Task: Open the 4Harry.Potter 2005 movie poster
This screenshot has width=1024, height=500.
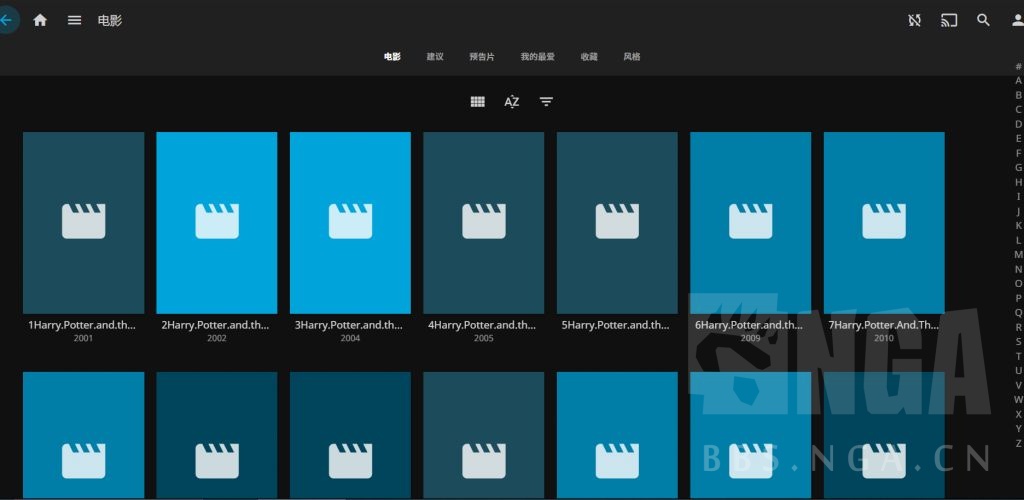Action: pyautogui.click(x=484, y=223)
